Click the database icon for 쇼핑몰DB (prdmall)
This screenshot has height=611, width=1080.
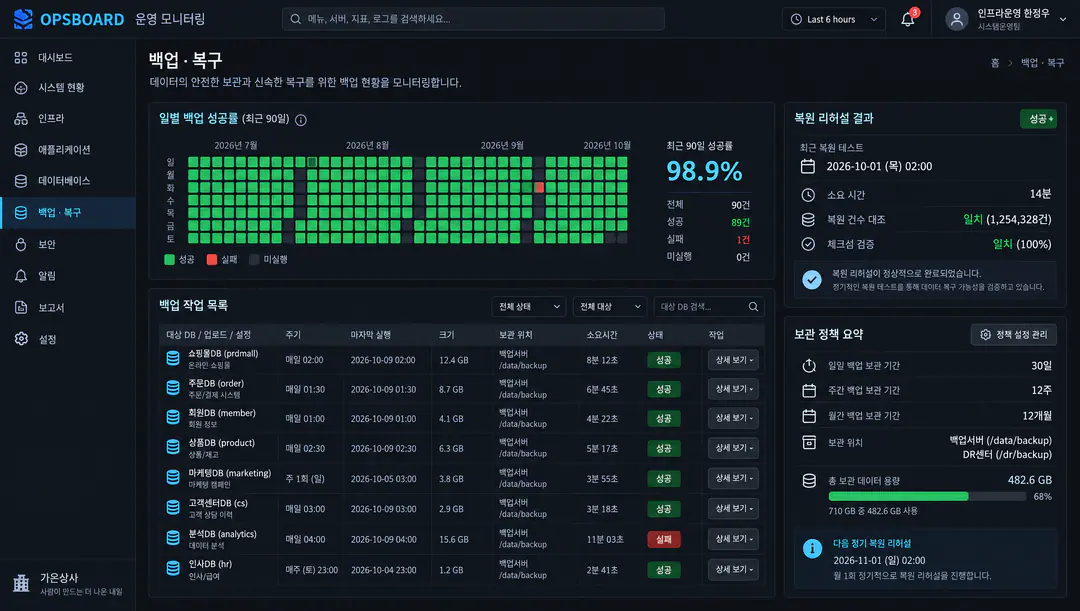173,358
